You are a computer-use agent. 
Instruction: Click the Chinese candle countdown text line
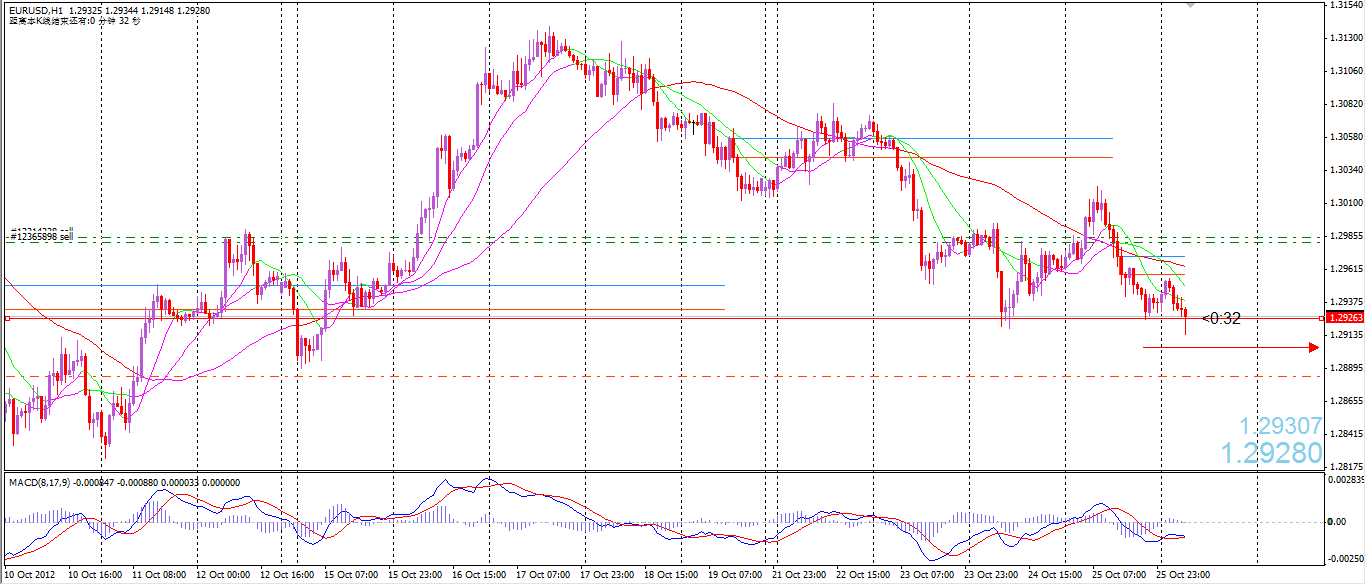74,20
